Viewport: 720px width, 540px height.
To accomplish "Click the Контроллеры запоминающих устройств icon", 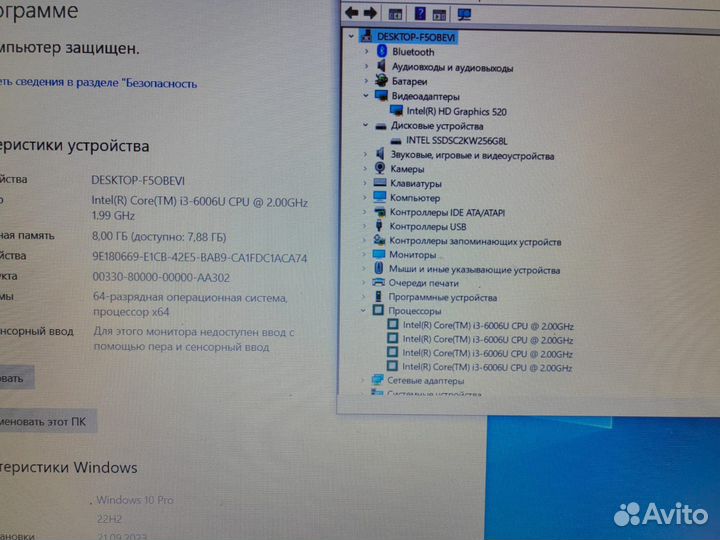I will 379,240.
